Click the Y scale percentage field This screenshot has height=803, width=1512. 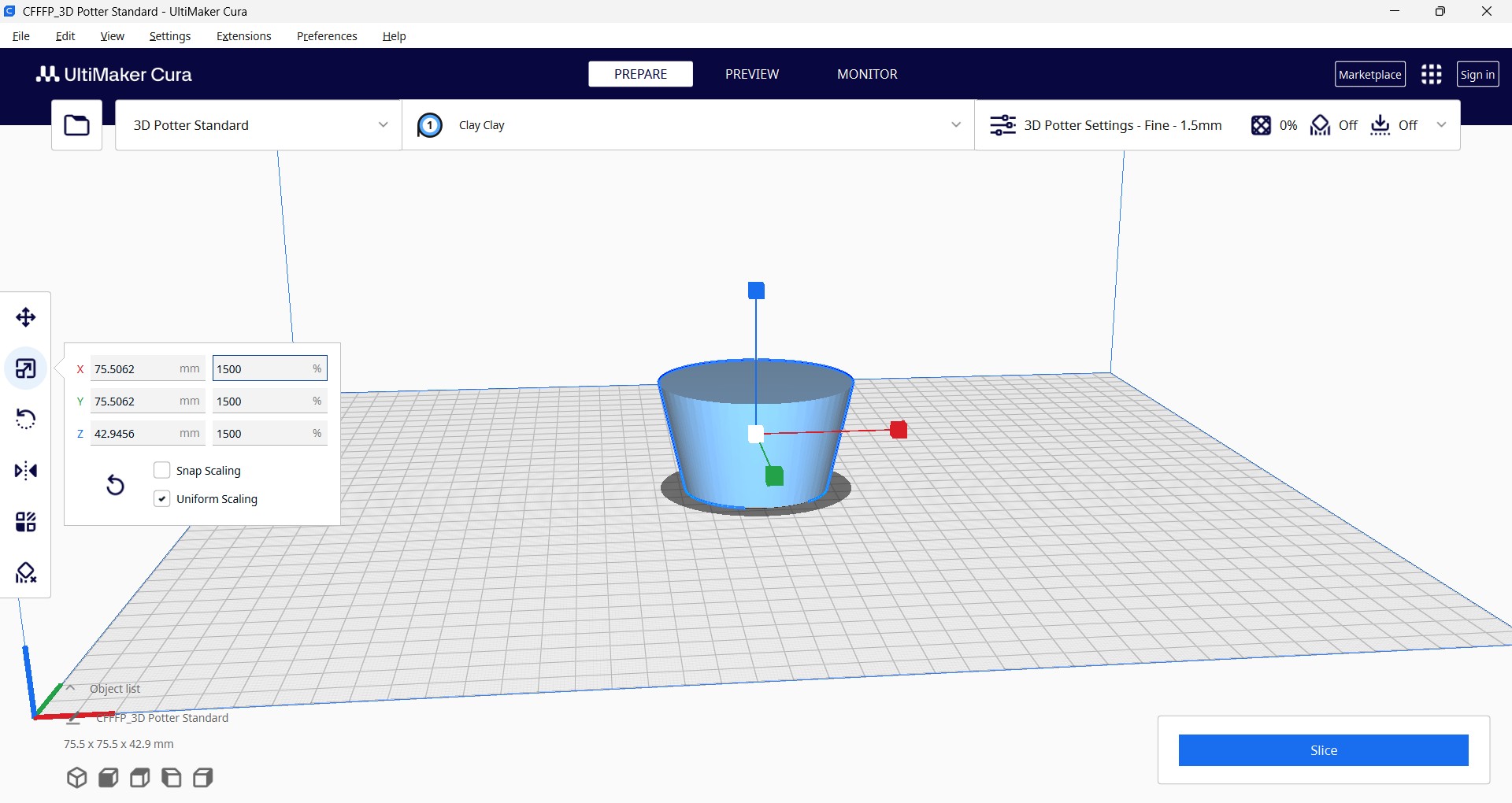click(x=270, y=401)
